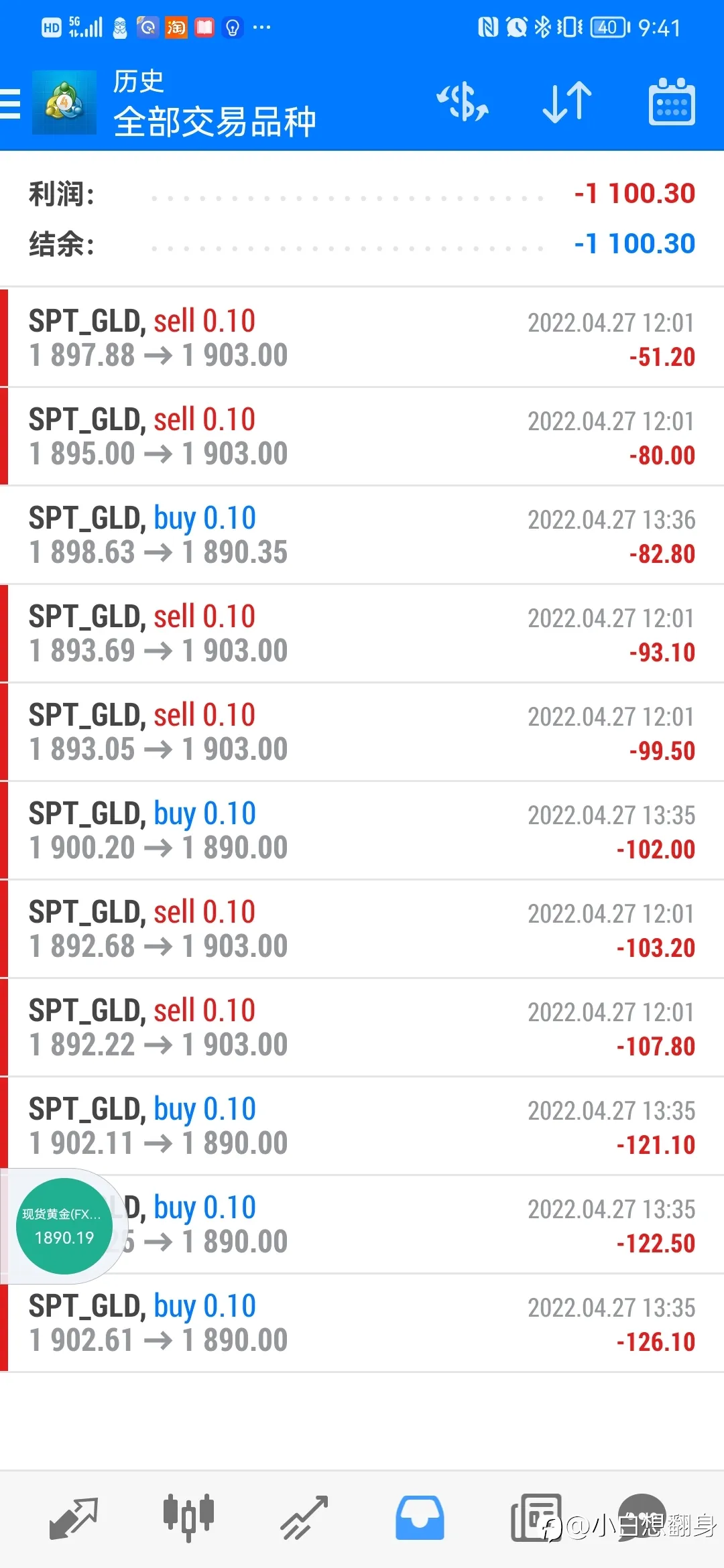Tap the balance row value
This screenshot has height=1568, width=724.
pos(634,244)
